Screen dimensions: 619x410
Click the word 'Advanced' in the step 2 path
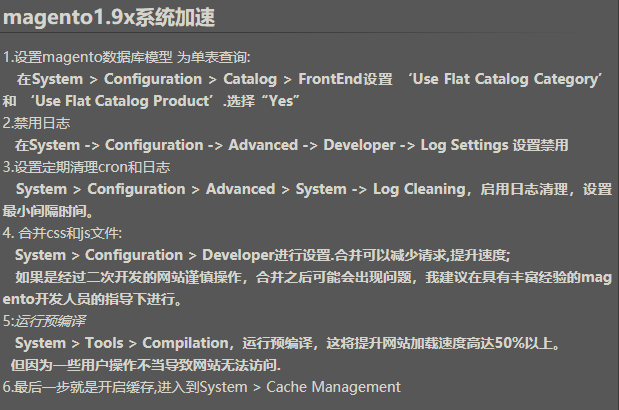coord(263,145)
